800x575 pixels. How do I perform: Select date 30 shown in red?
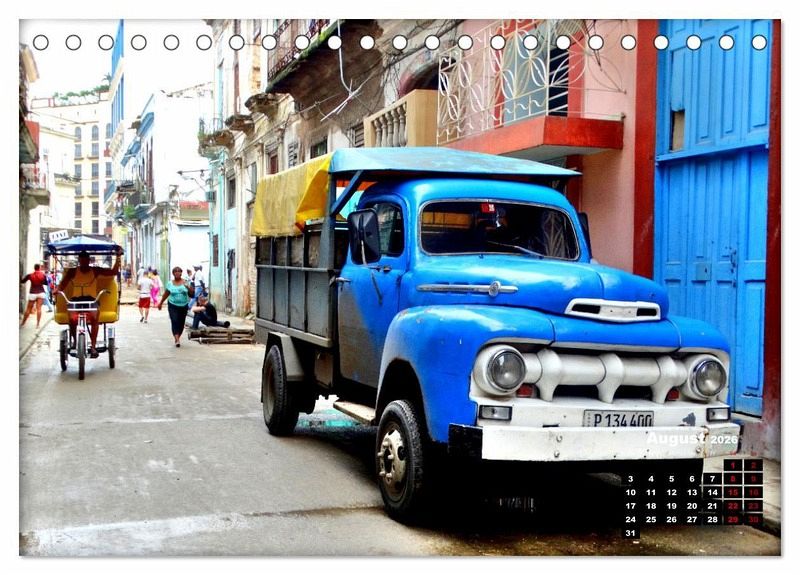click(x=753, y=519)
